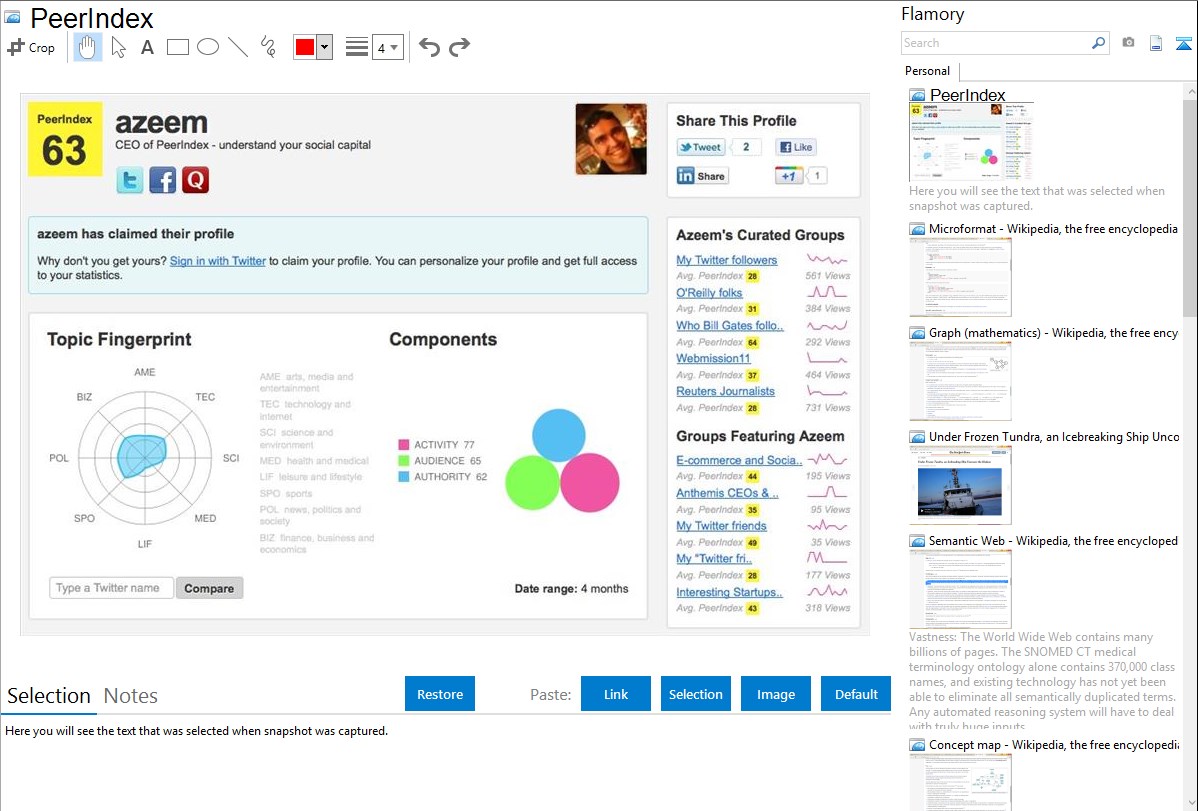Screen dimensions: 1198x811
Task: Open the PeerIndex snapshot thumbnail
Action: pyautogui.click(x=970, y=141)
